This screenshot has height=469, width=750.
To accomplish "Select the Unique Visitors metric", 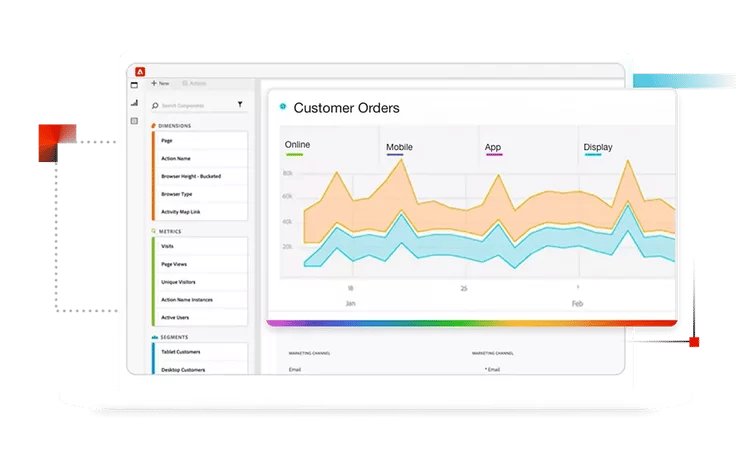I will point(200,282).
